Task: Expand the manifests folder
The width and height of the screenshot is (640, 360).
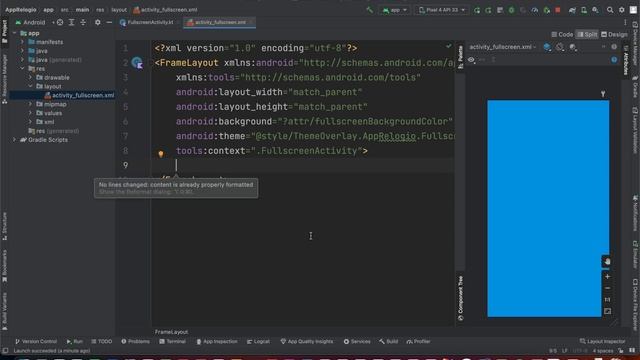Action: (x=22, y=42)
